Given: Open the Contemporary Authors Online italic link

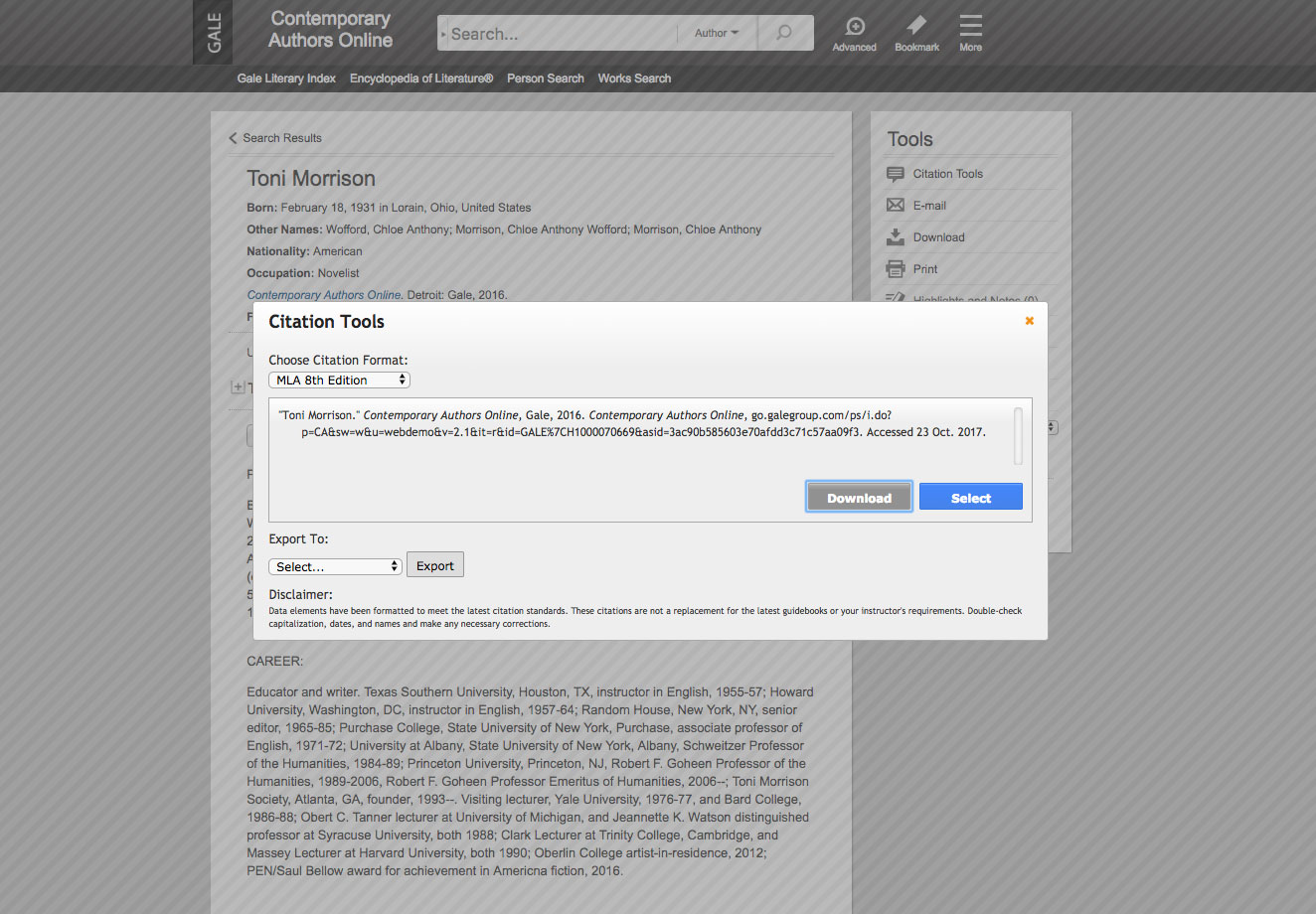Looking at the screenshot, I should (x=324, y=295).
